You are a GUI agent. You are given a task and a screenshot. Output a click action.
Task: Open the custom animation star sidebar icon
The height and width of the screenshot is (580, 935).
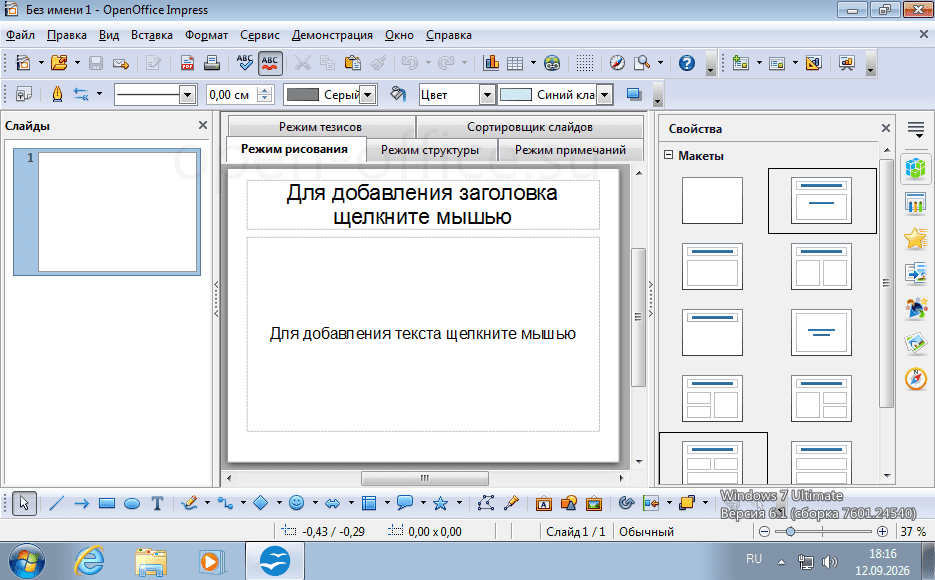point(915,238)
